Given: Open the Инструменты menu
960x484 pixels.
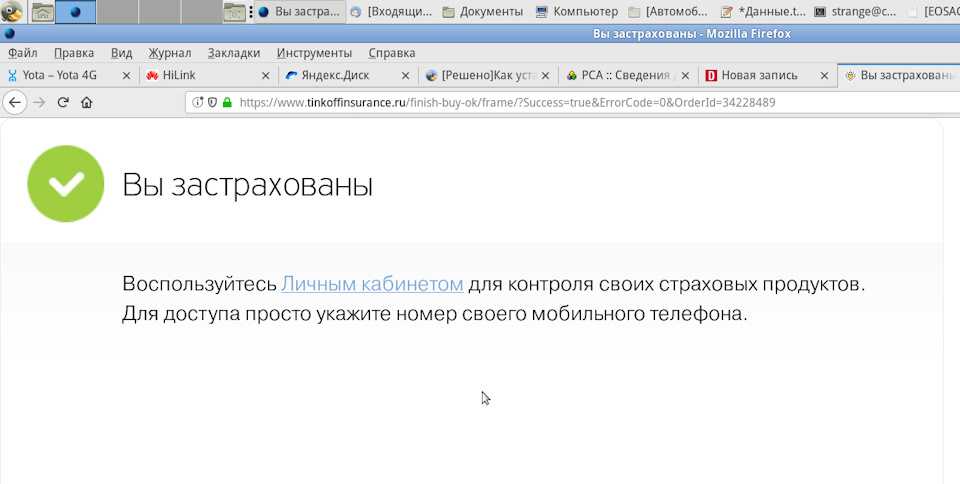Looking at the screenshot, I should (x=314, y=53).
